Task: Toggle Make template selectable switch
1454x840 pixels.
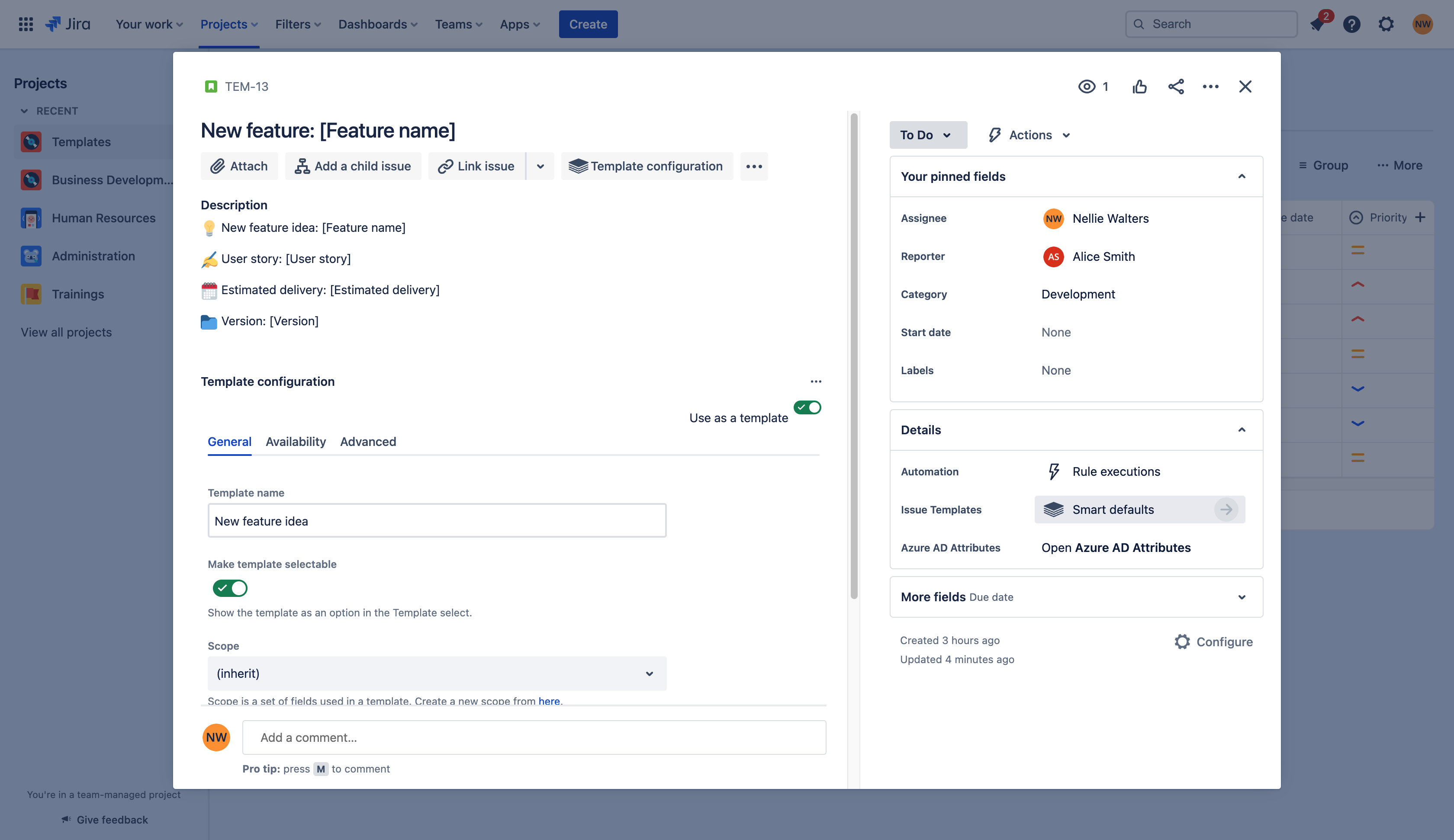Action: point(230,588)
